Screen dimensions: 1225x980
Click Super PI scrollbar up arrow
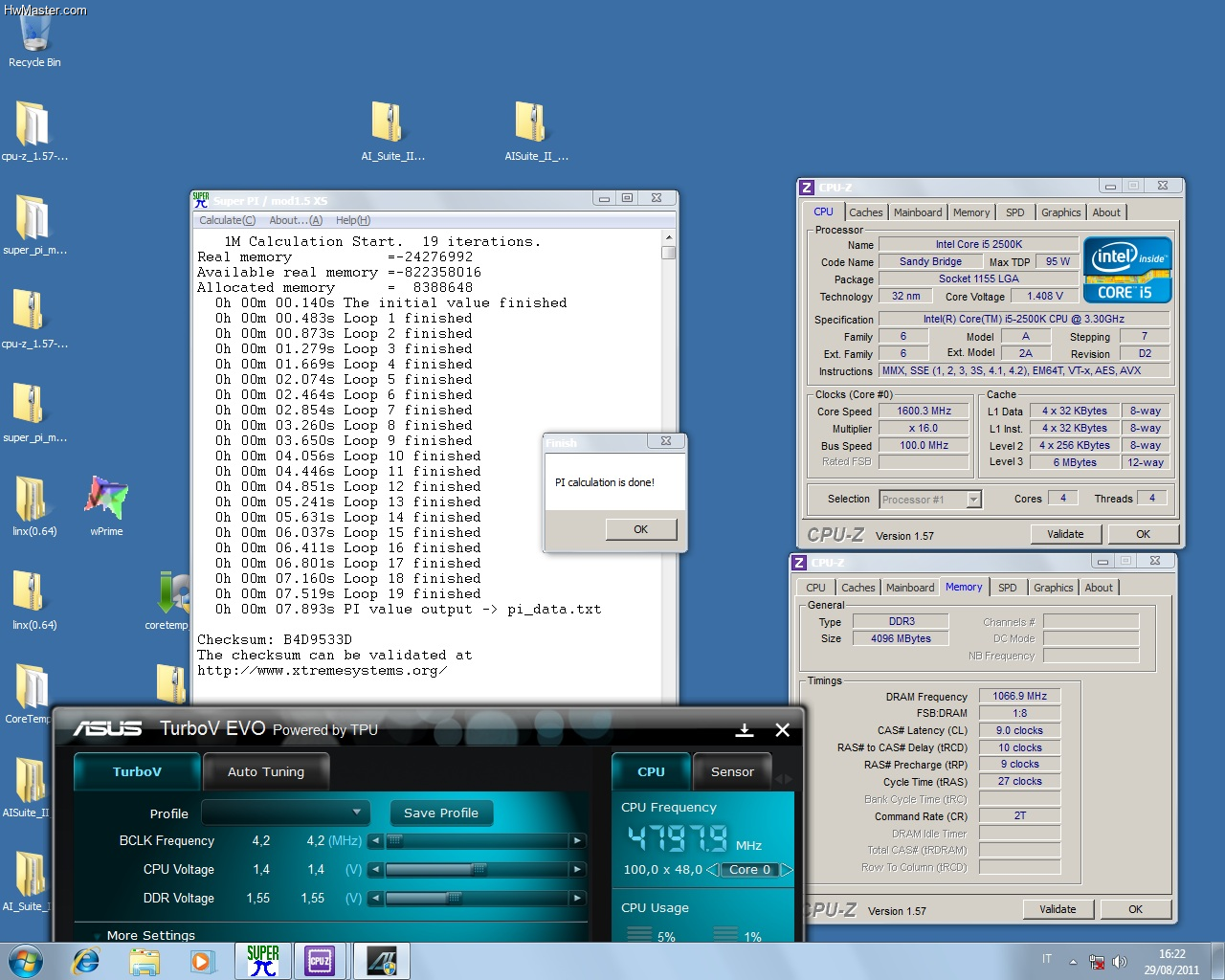tap(668, 237)
